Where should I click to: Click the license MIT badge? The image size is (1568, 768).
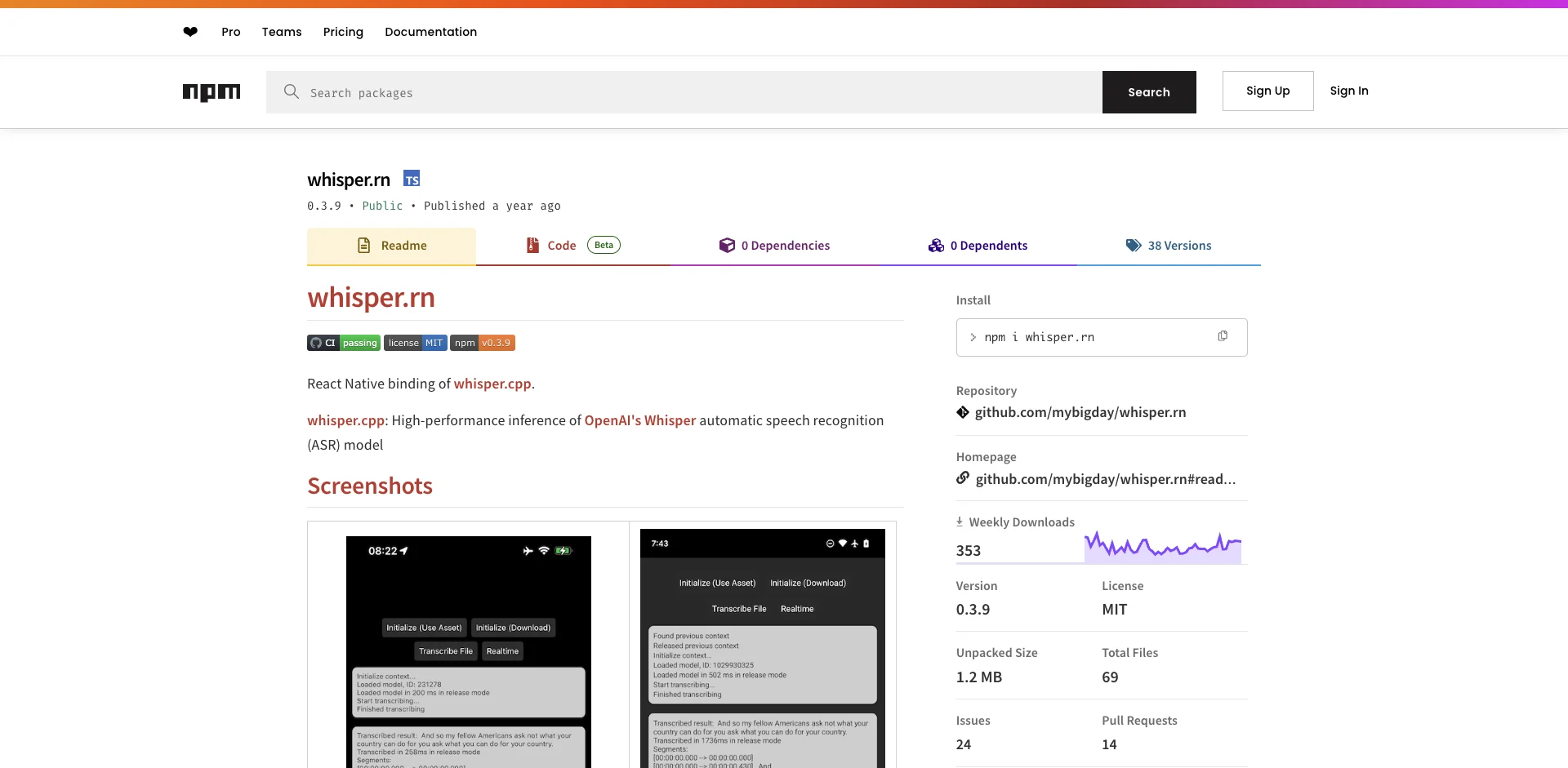coord(415,343)
